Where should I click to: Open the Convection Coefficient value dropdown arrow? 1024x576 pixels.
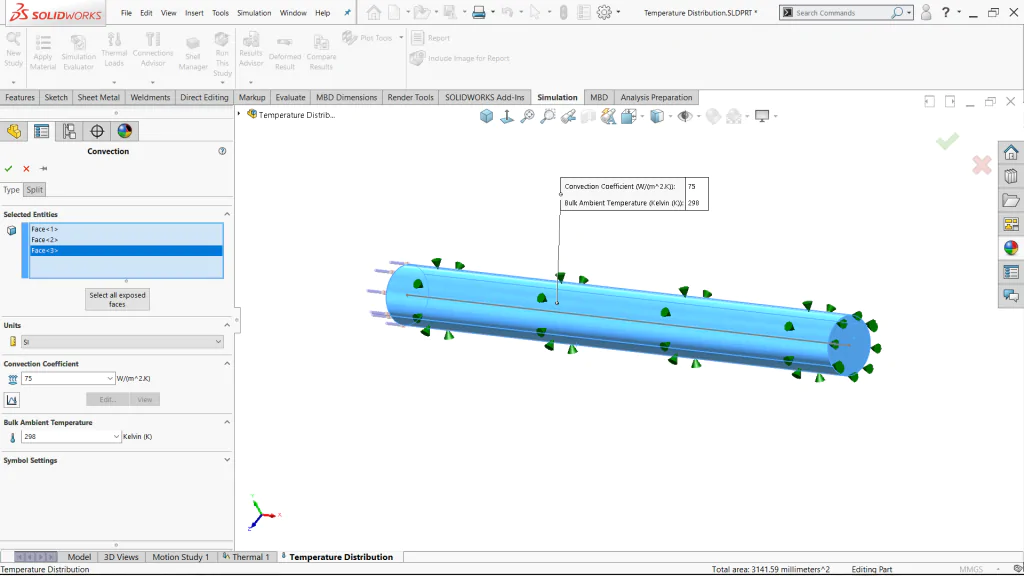[110, 379]
